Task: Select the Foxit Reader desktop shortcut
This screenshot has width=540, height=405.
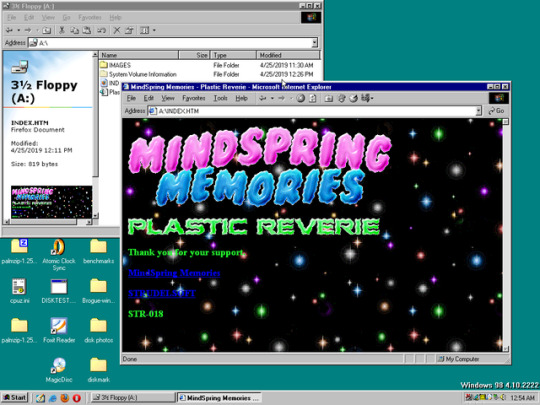Action: coord(59,330)
